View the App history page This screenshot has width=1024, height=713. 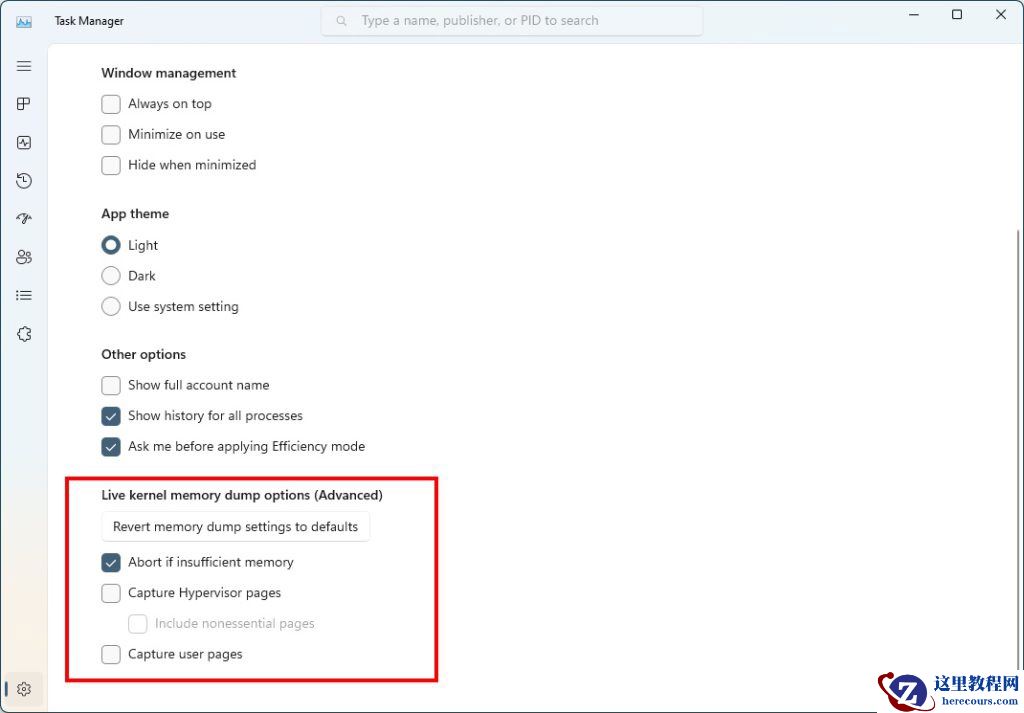(x=24, y=180)
